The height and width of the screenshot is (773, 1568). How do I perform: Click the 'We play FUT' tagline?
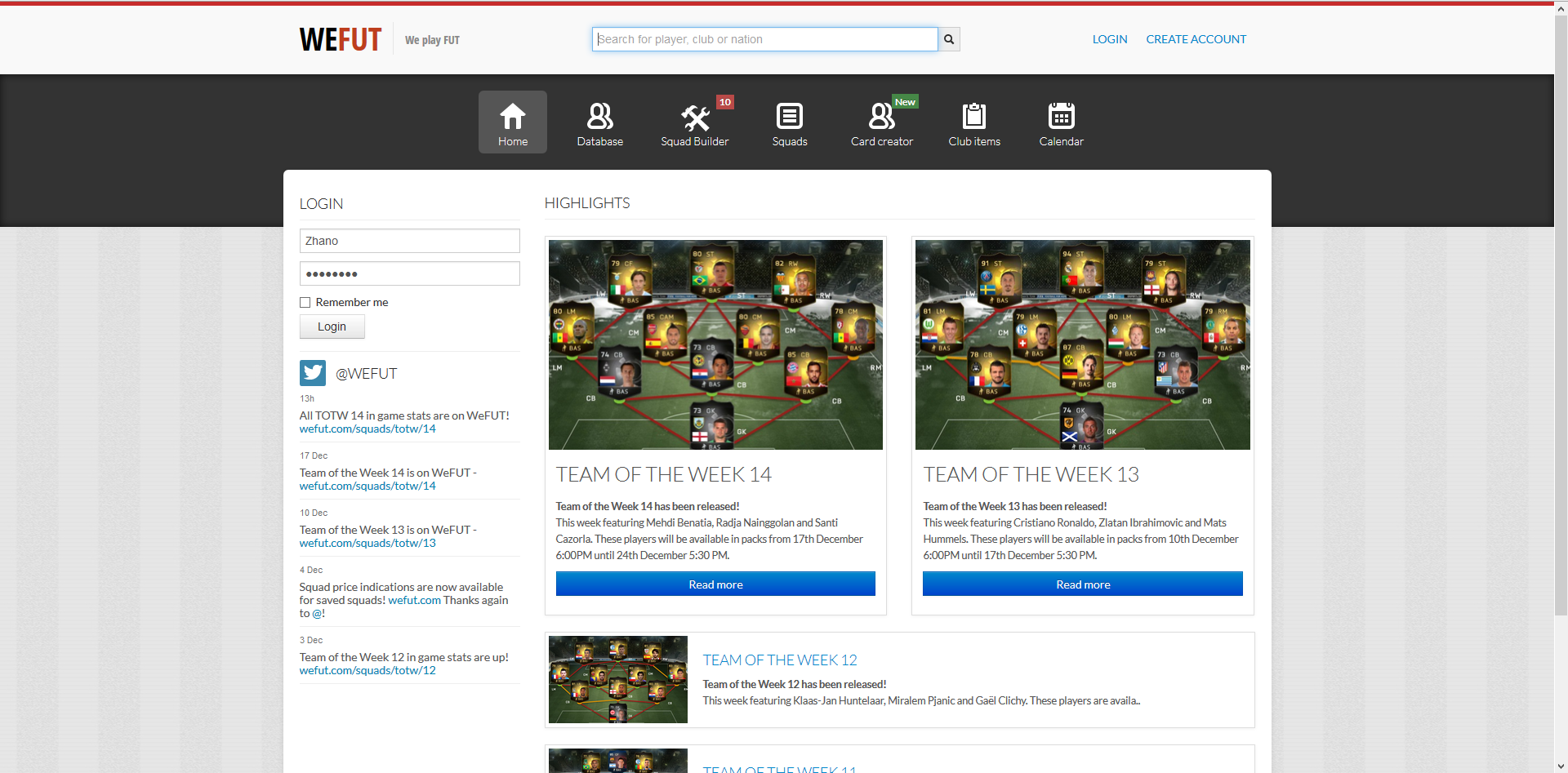432,40
